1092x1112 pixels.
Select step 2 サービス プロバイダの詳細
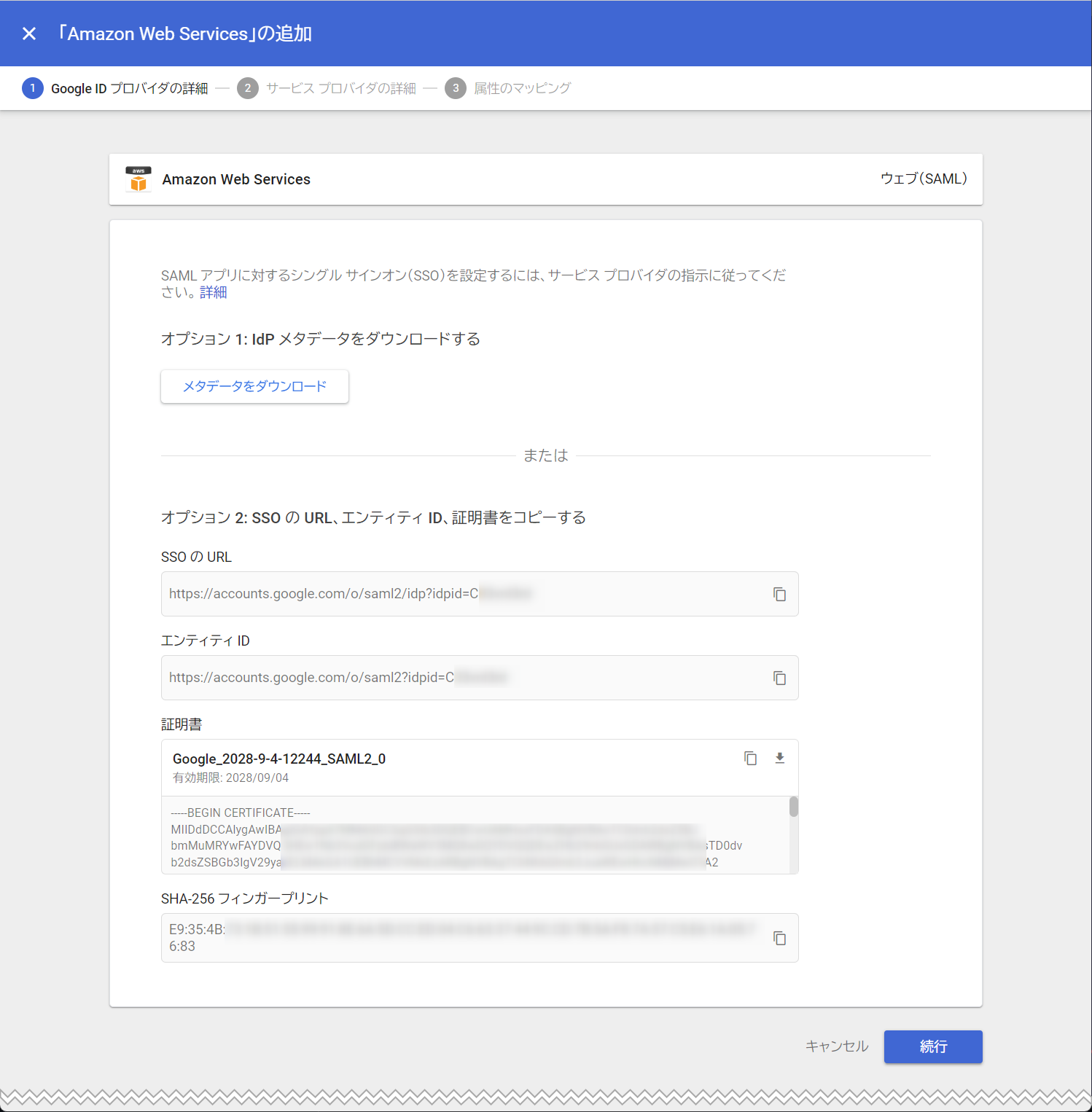point(327,88)
